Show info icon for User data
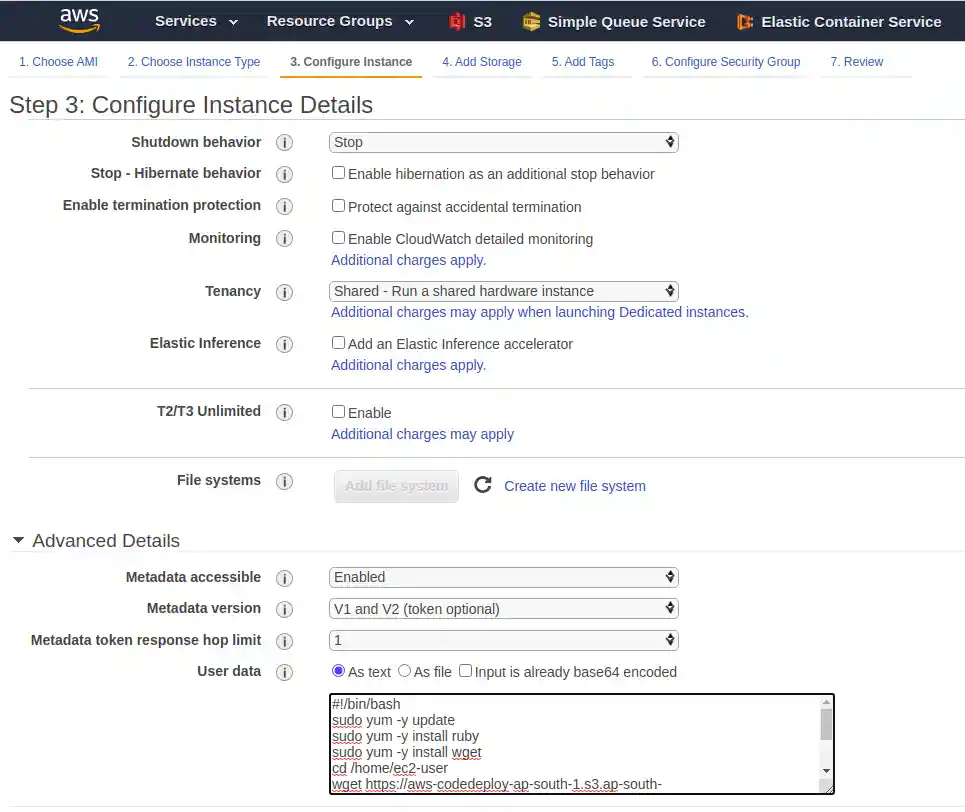Screen dimensions: 965x812 click(284, 672)
